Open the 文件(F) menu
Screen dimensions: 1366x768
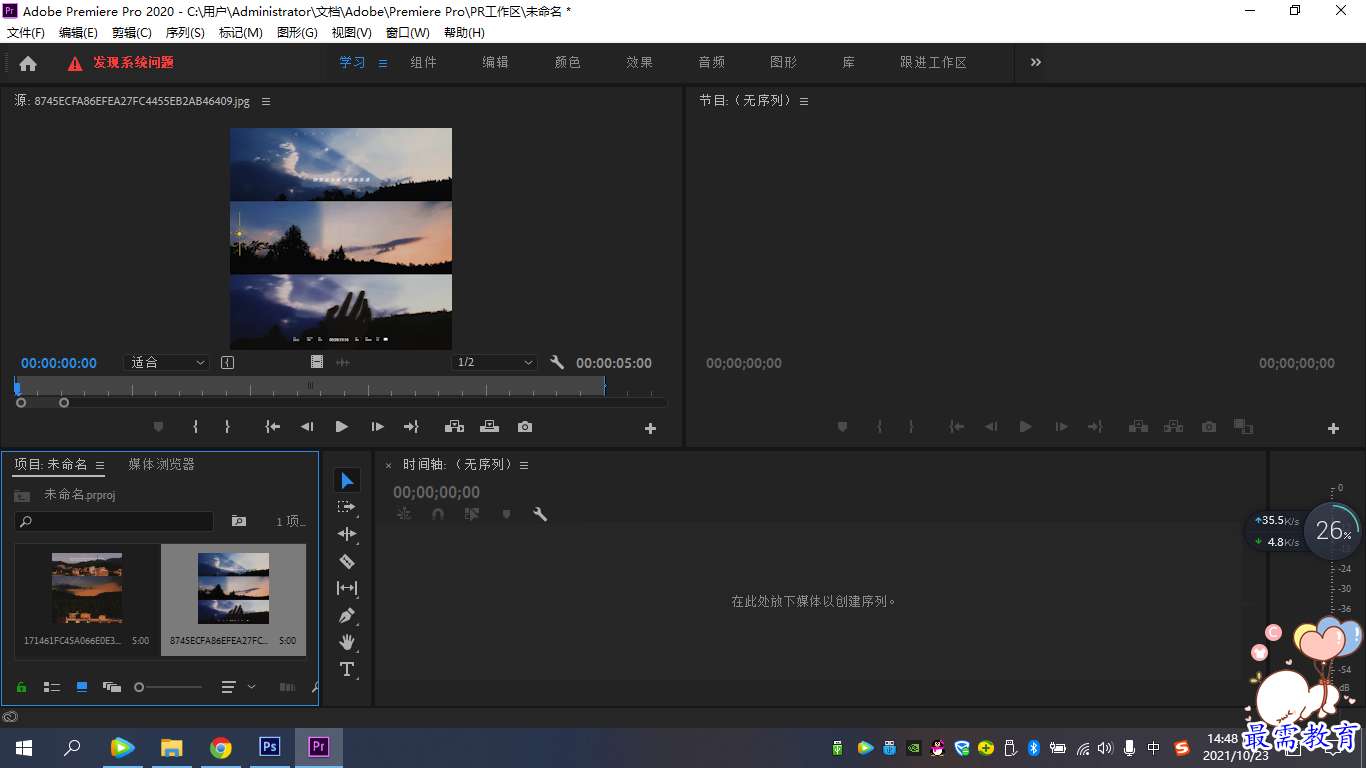point(26,33)
